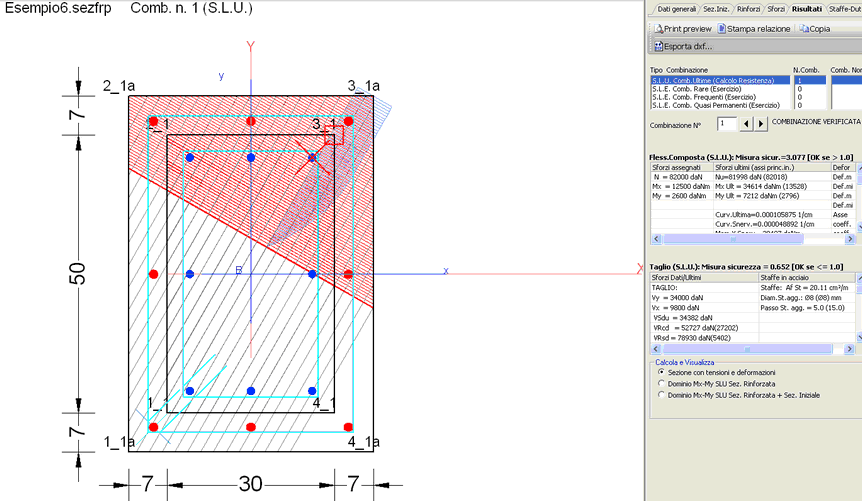The height and width of the screenshot is (501, 862).
Task: Click the Fless.Composta table horizontal scrollbar thumb
Action: tap(733, 239)
